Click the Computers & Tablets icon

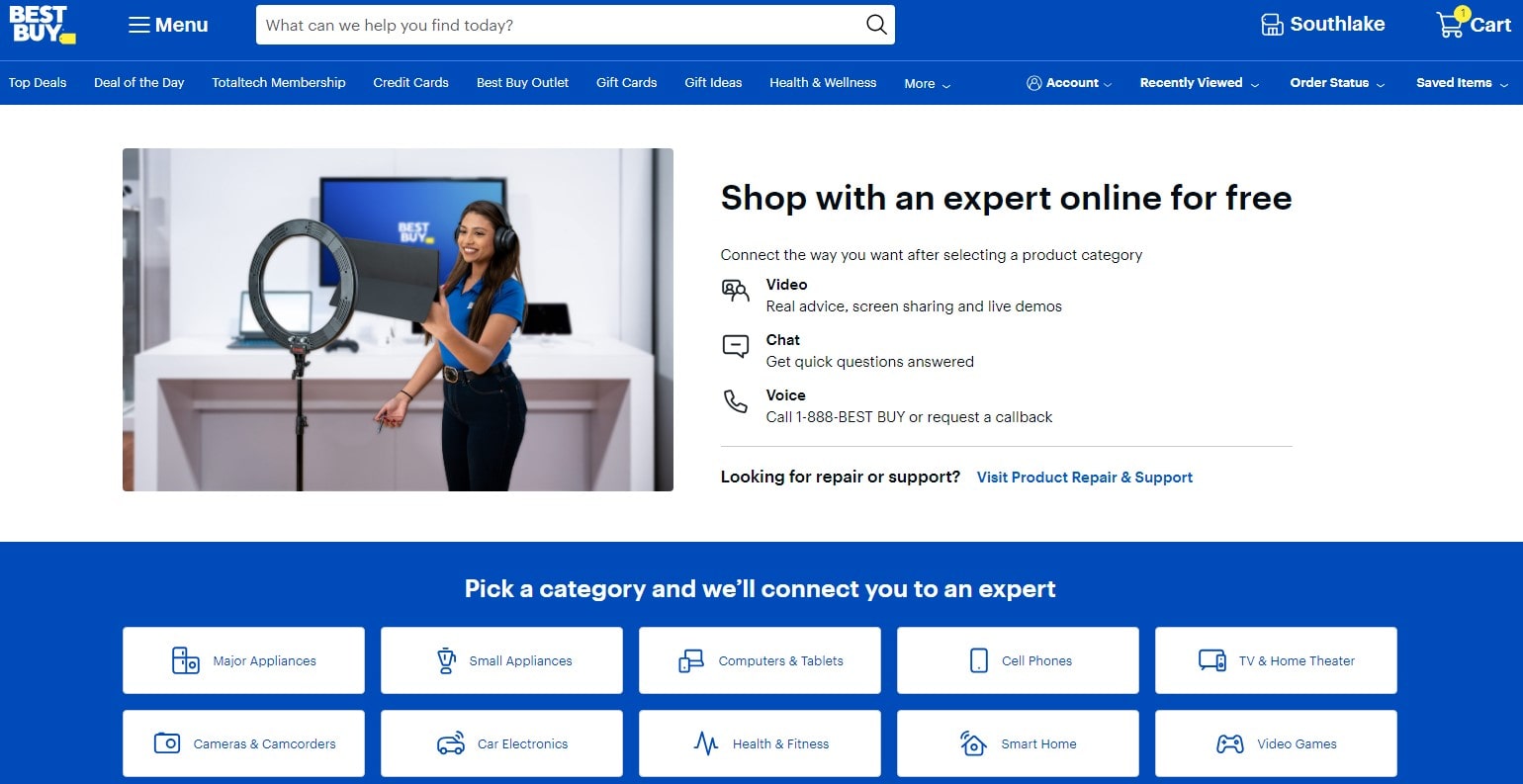coord(691,660)
